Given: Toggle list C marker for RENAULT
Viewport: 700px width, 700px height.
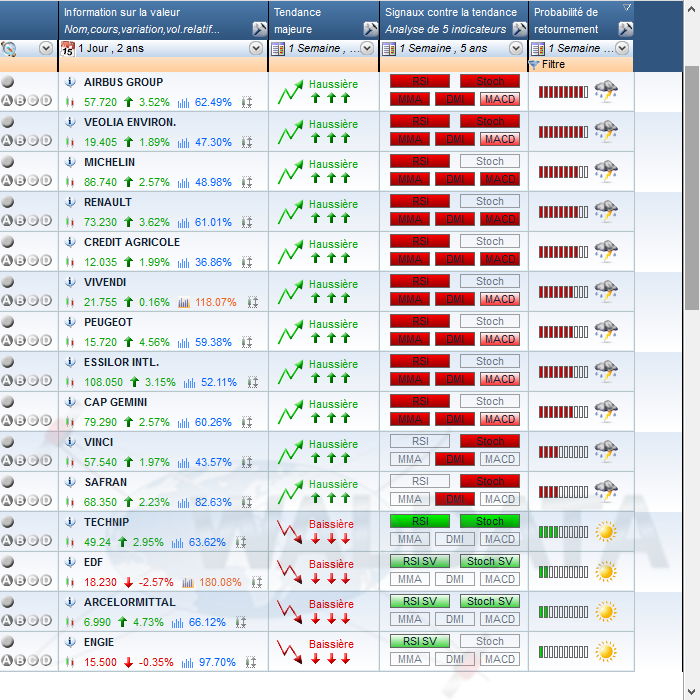Looking at the screenshot, I should tap(33, 221).
